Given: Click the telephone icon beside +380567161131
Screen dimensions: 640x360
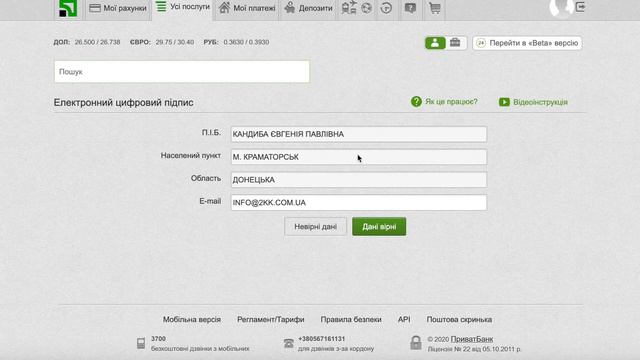Looking at the screenshot, I should (x=289, y=343).
